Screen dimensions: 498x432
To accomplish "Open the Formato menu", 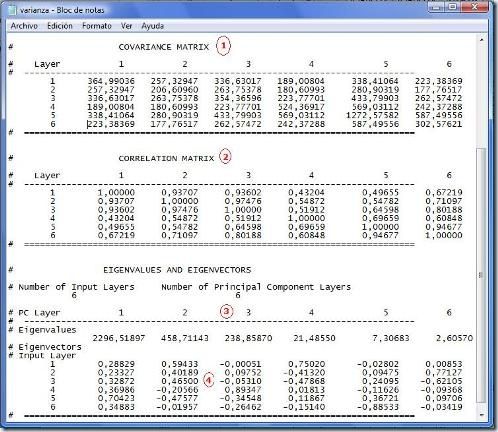I will coord(97,26).
